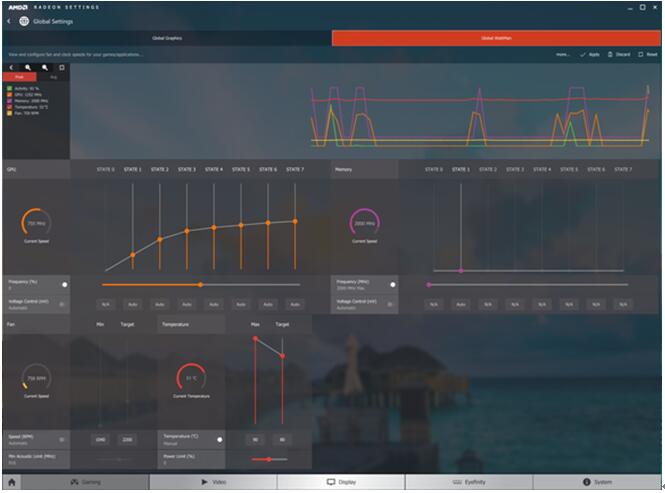Toggle the Fan Speed (RPM) switch

[62, 440]
